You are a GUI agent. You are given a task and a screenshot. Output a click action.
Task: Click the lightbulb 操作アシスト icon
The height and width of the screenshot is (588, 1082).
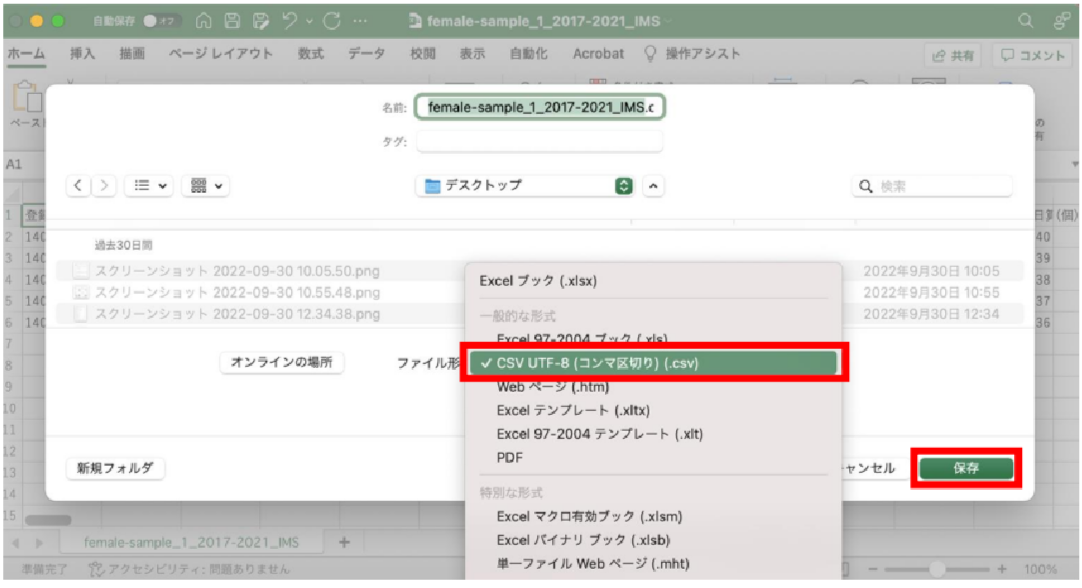pos(649,54)
